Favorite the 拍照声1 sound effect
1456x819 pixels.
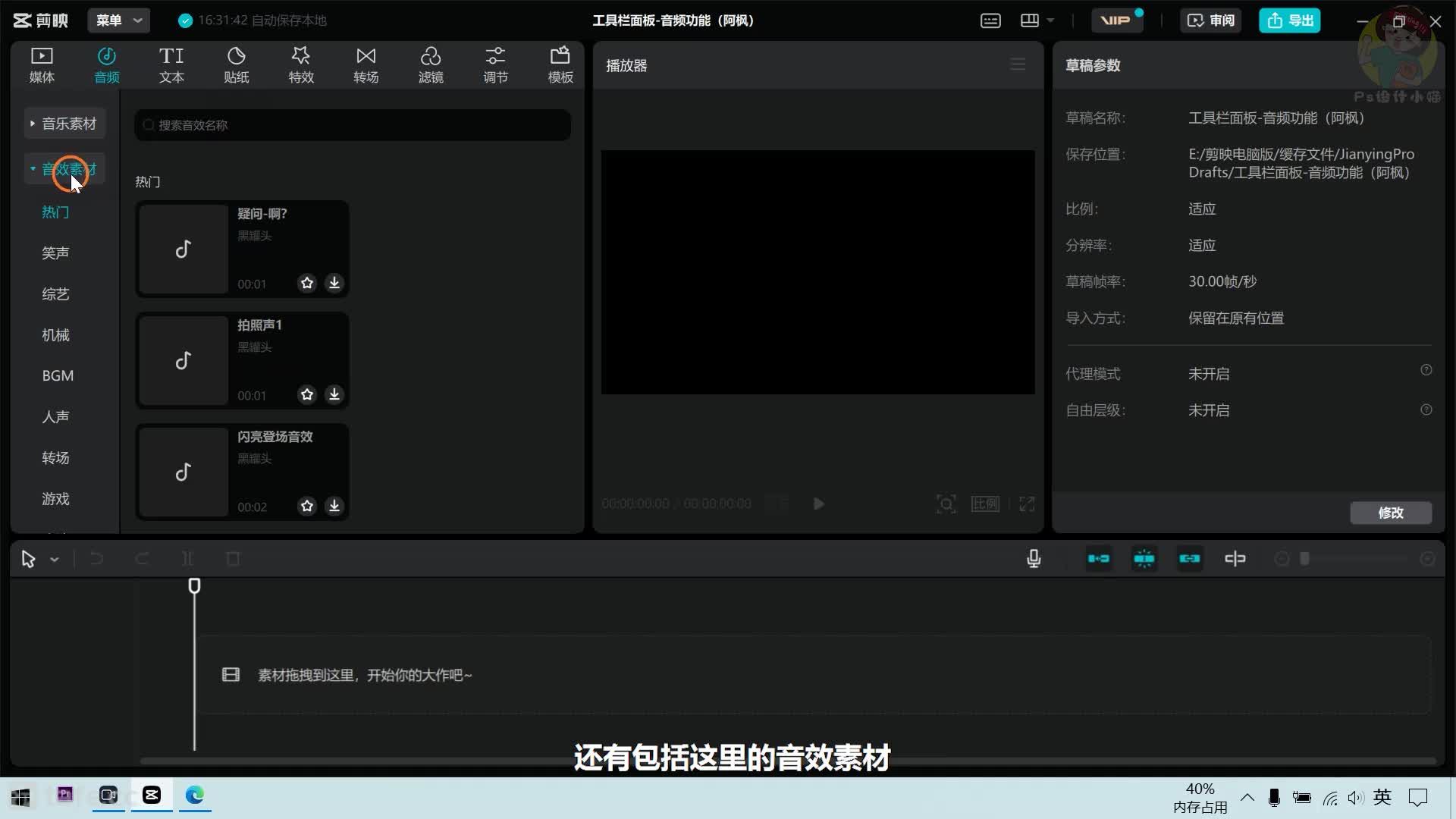point(306,394)
